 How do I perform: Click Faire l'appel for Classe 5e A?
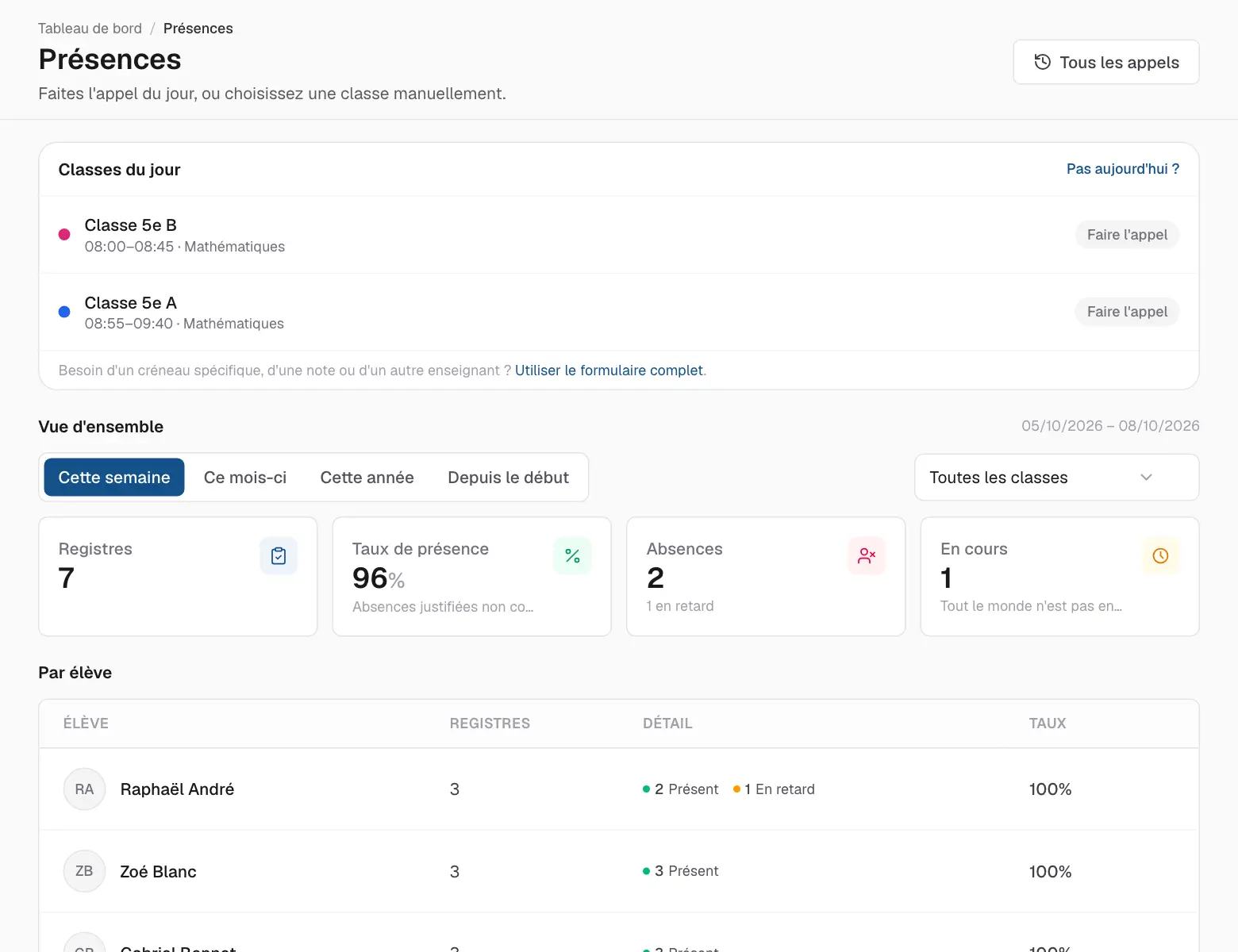click(x=1127, y=312)
